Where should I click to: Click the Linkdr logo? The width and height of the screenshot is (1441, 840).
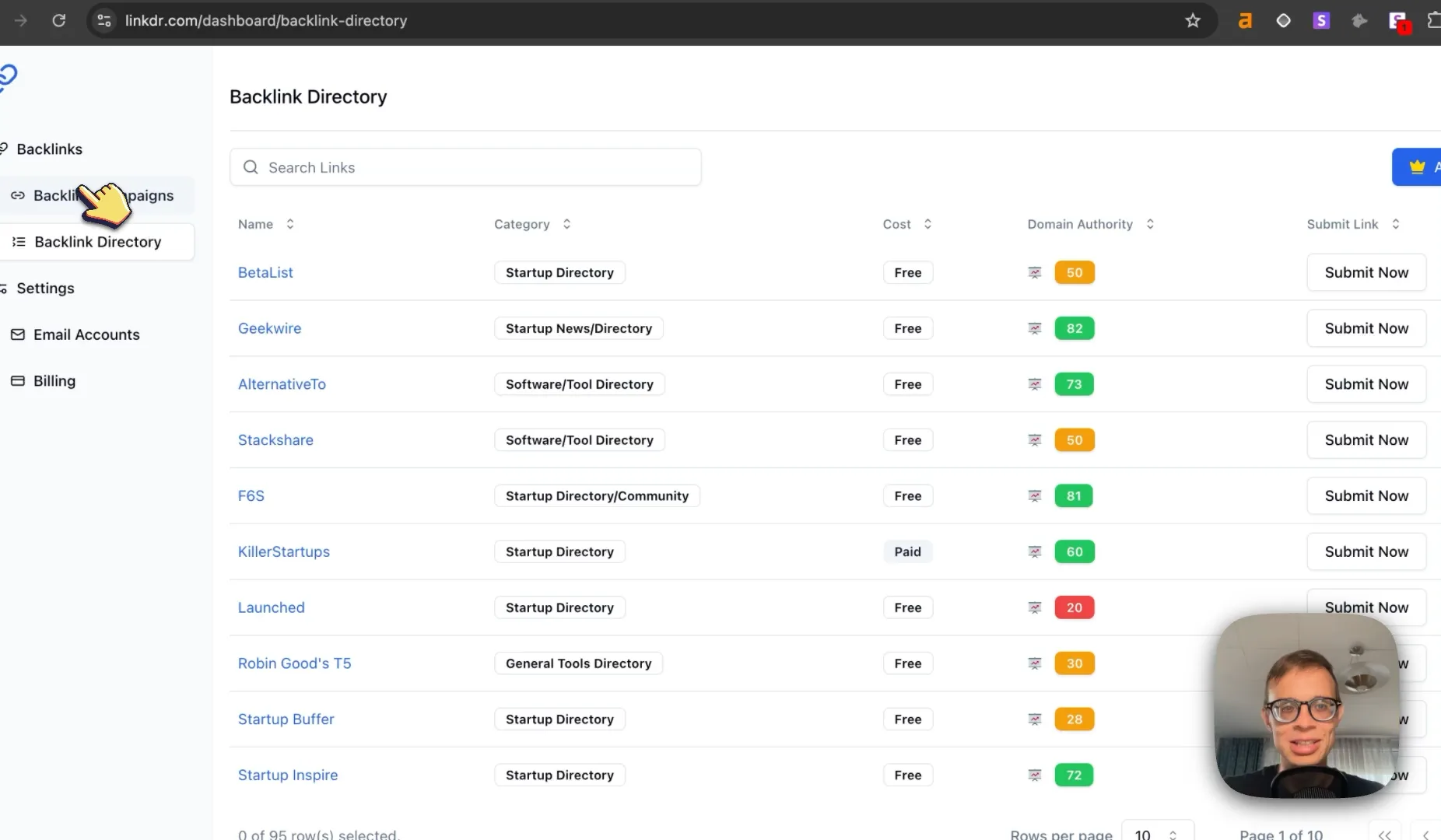[x=8, y=78]
